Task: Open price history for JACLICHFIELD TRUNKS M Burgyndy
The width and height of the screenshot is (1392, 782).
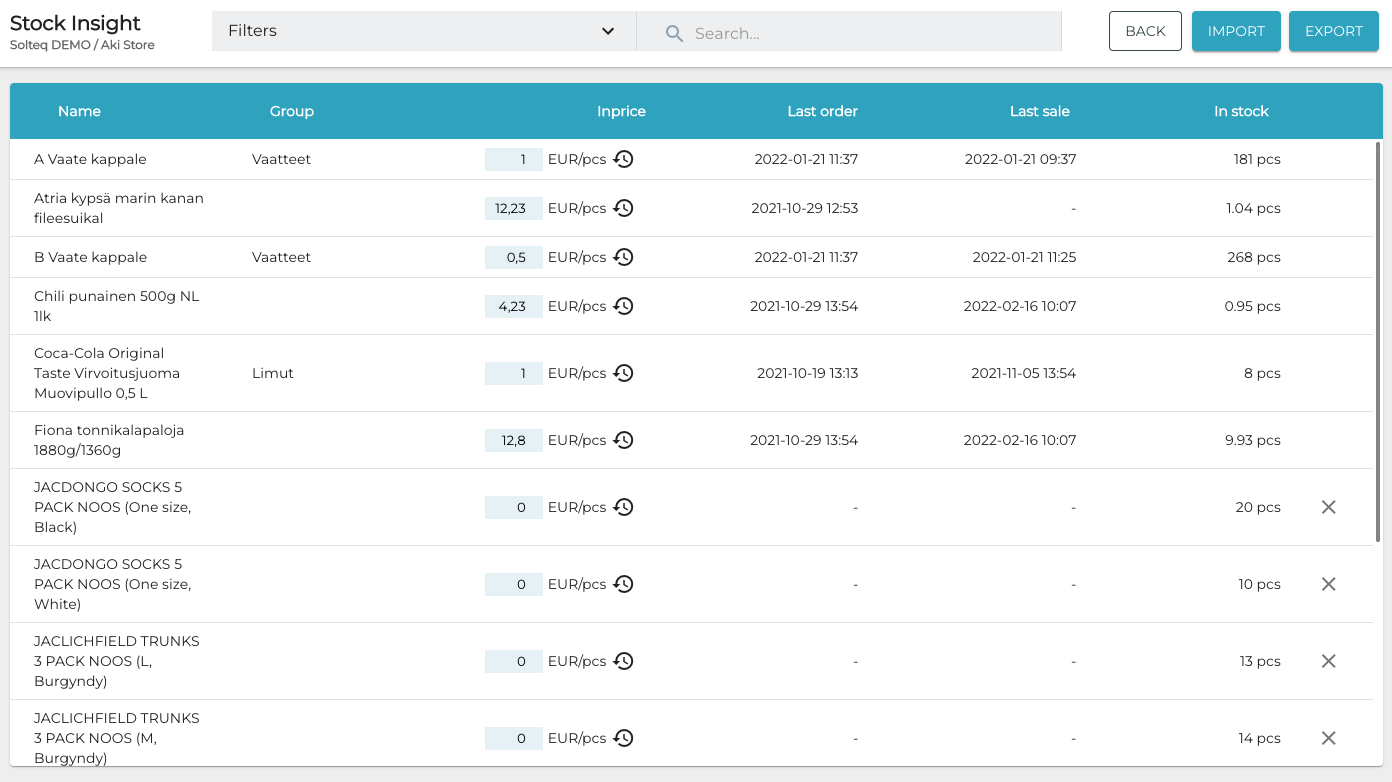Action: pyautogui.click(x=623, y=738)
